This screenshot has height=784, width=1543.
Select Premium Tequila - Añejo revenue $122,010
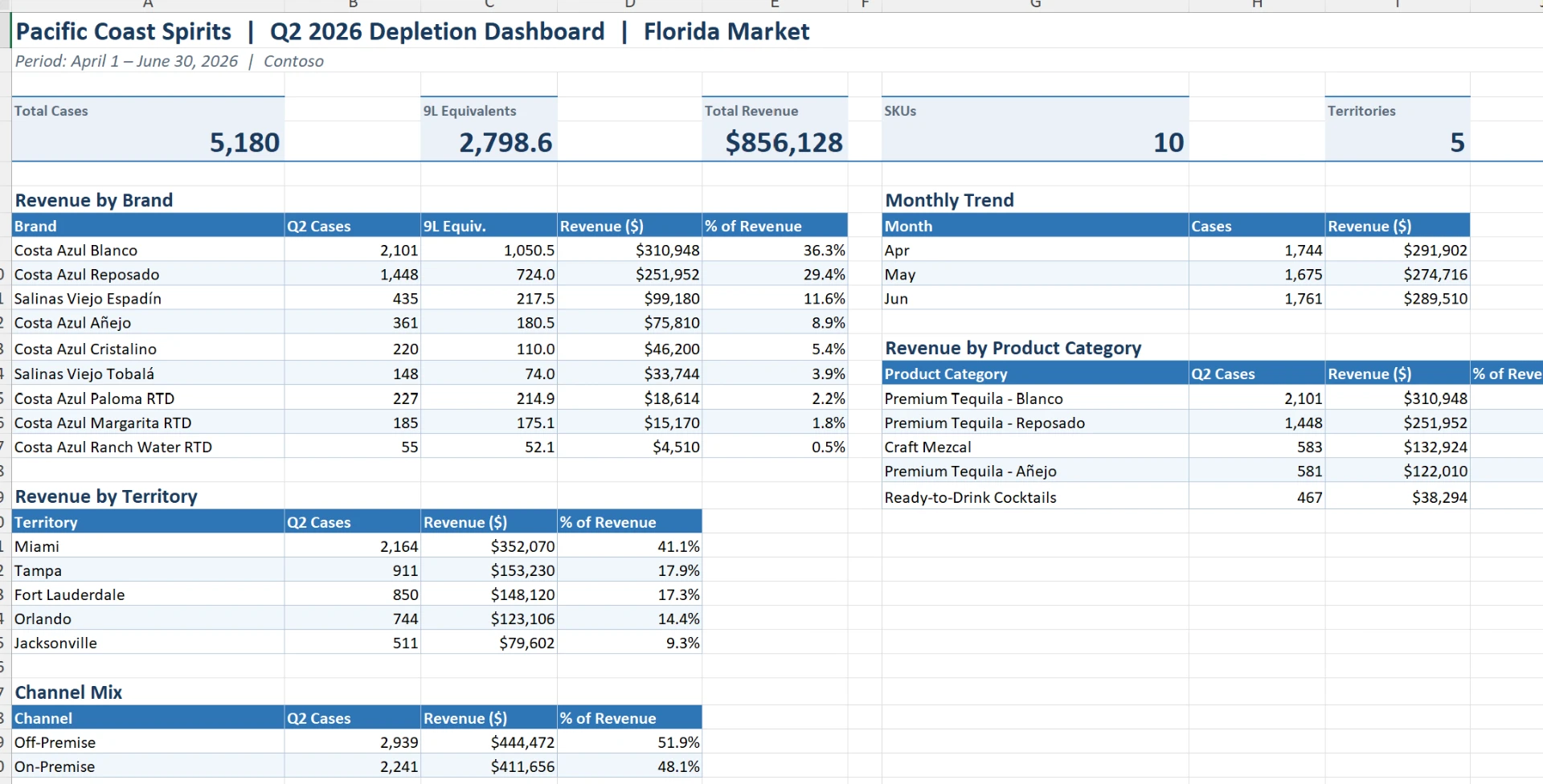tap(1398, 471)
